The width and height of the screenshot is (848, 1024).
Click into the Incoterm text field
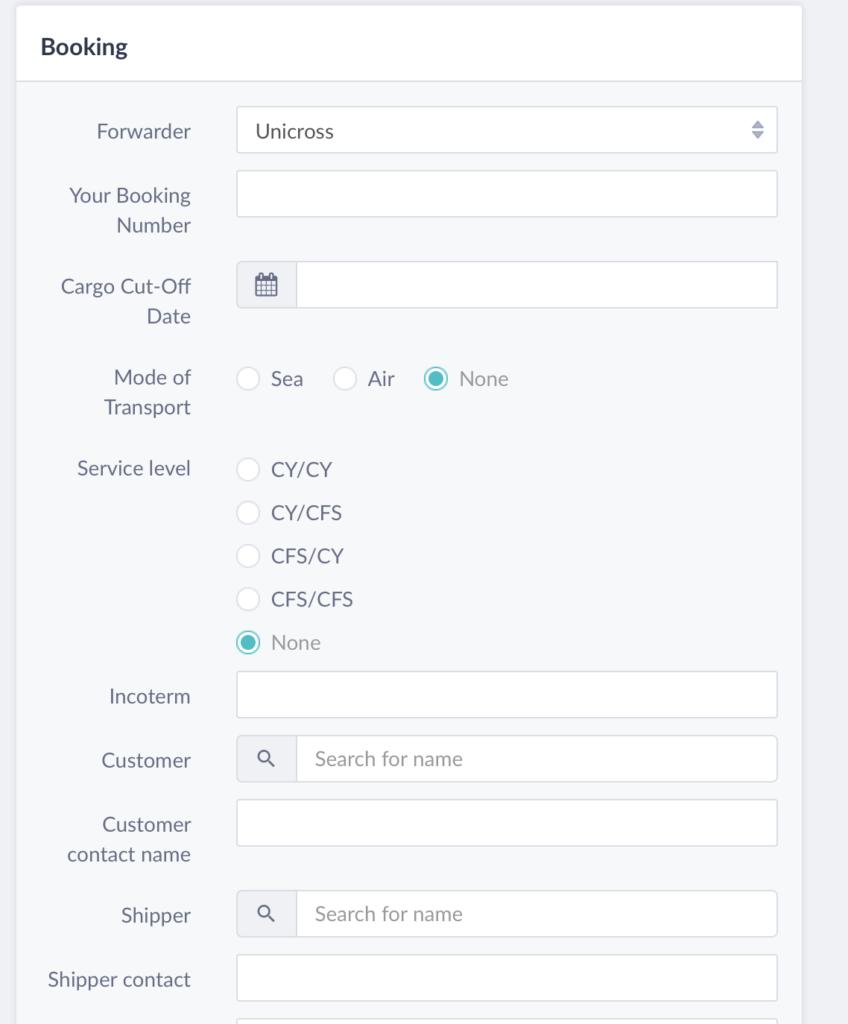point(506,695)
